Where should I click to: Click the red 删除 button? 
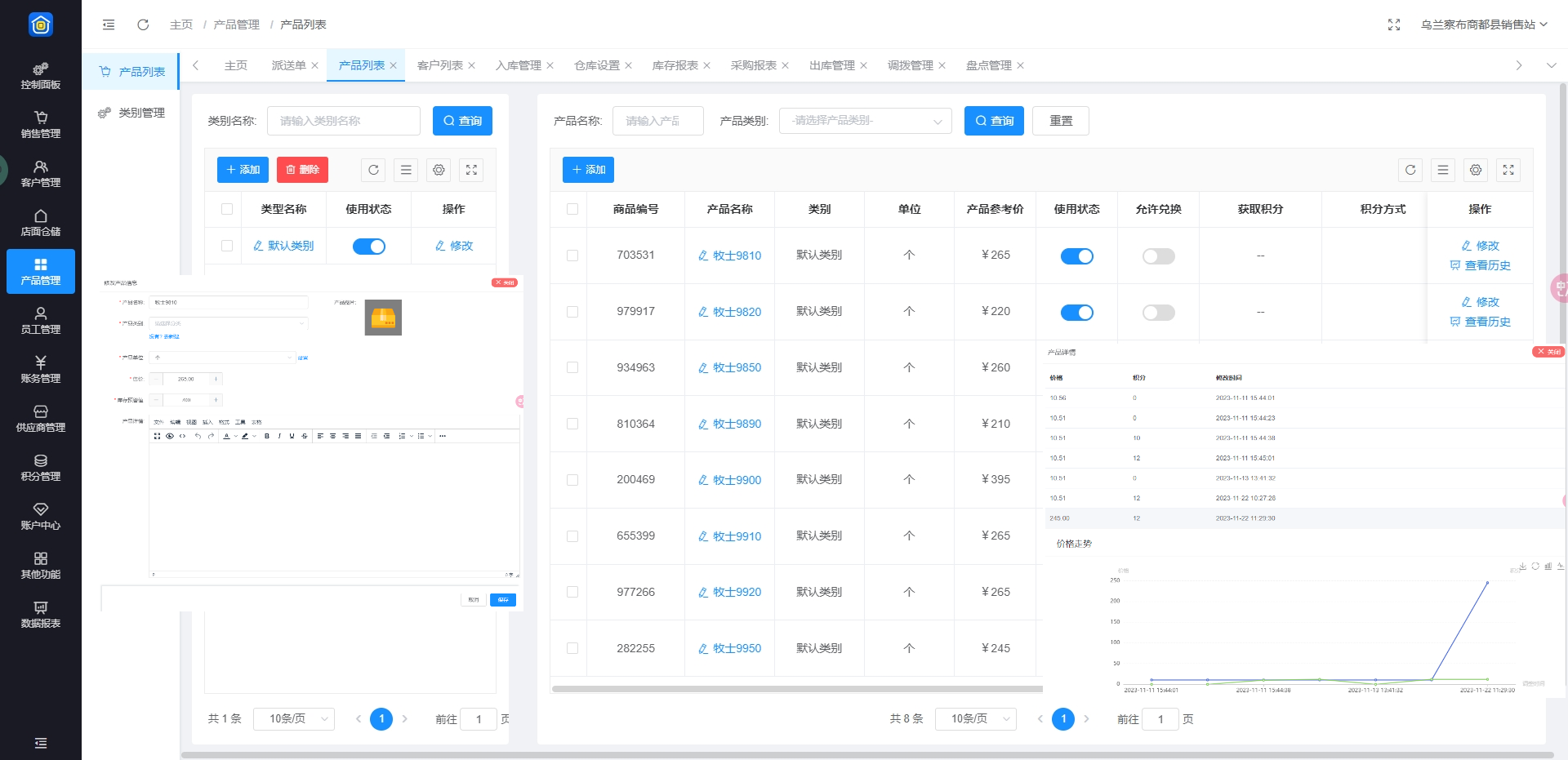302,170
